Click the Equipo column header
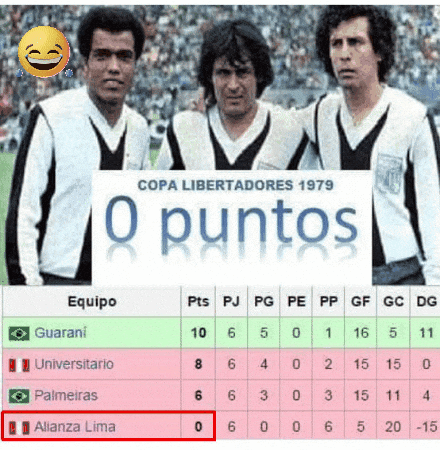 92,301
